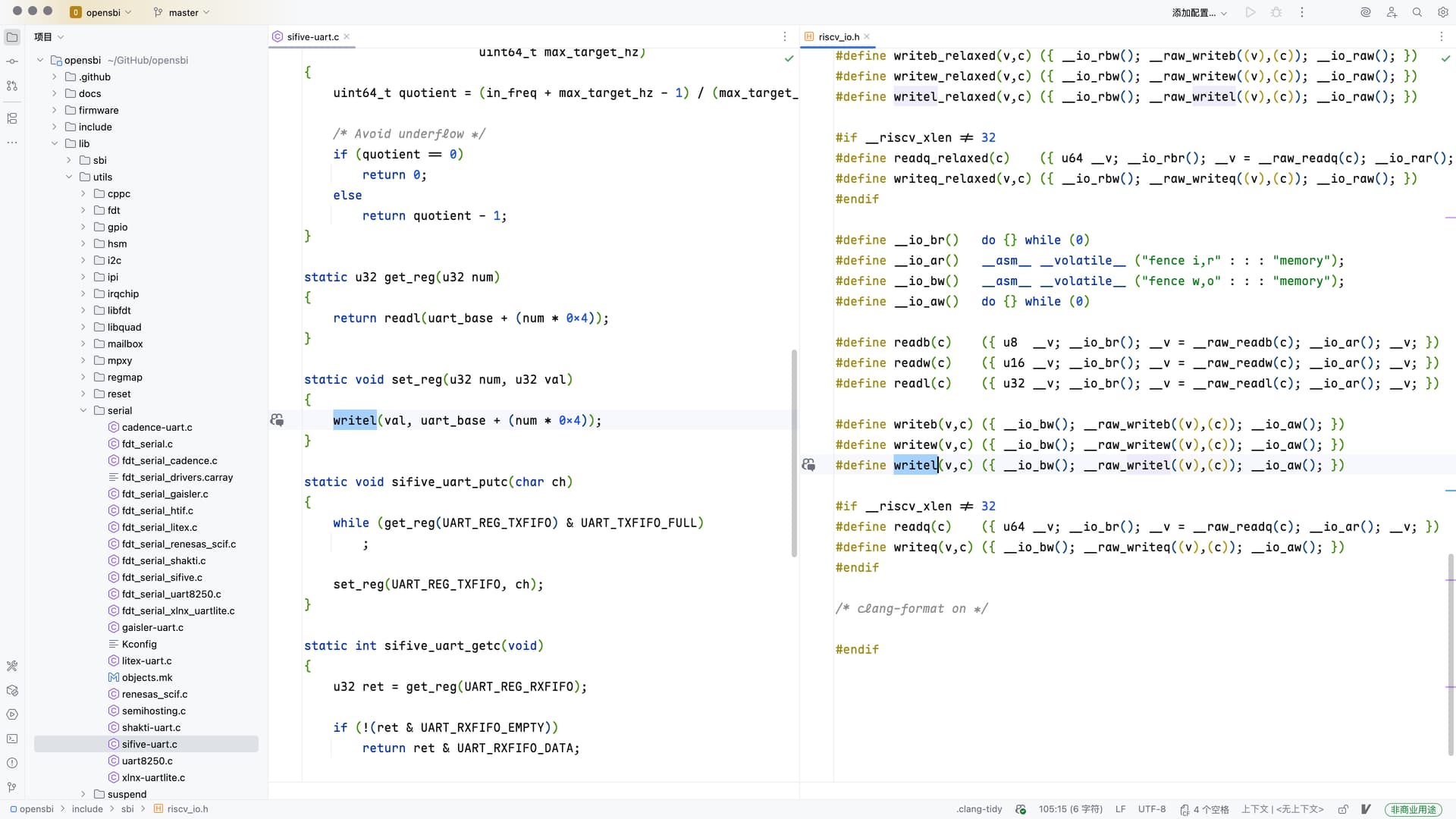This screenshot has height=819, width=1456.
Task: Open Search Everywhere magnifier
Action: [x=1417, y=12]
